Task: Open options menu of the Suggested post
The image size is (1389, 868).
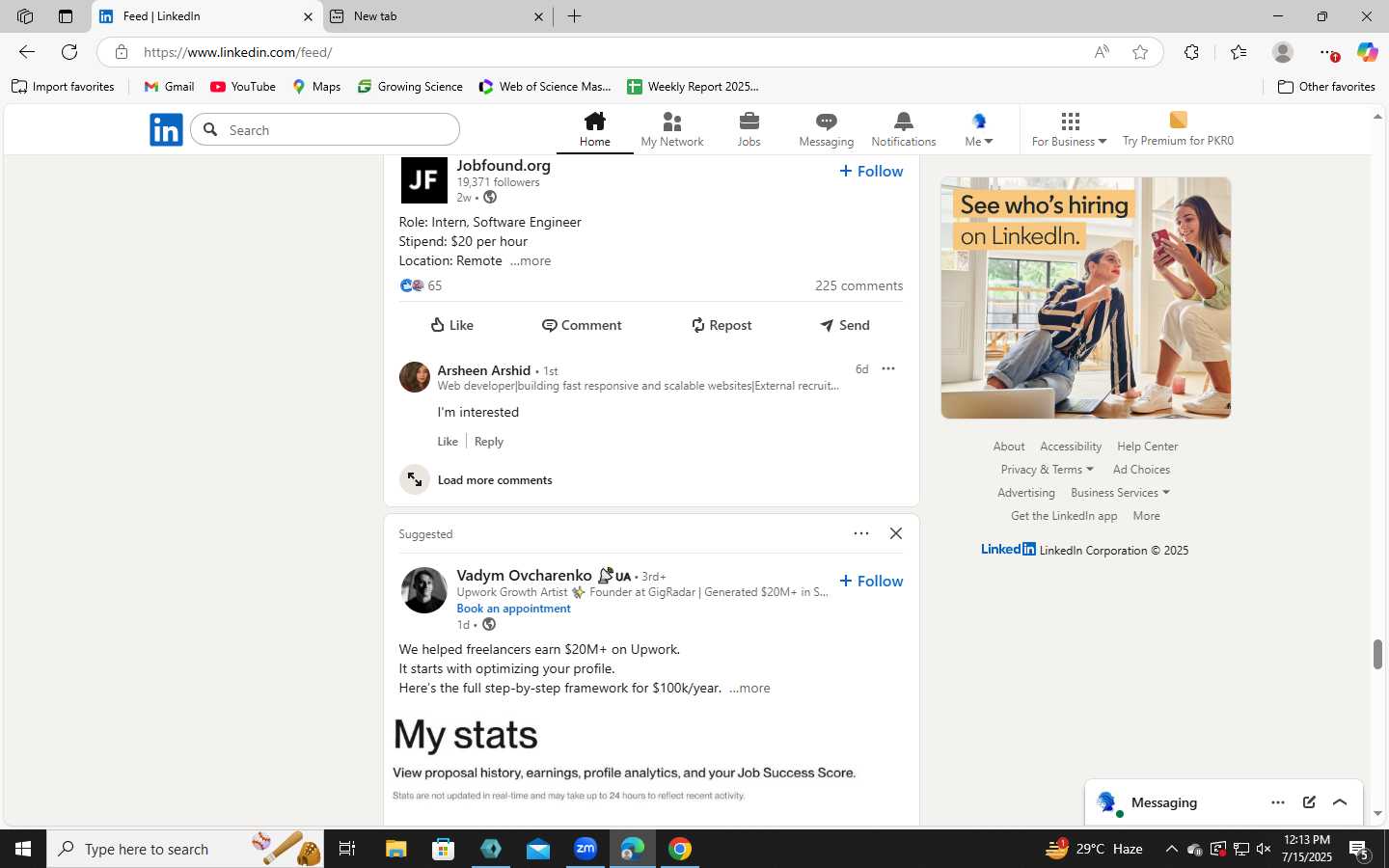Action: click(x=861, y=533)
